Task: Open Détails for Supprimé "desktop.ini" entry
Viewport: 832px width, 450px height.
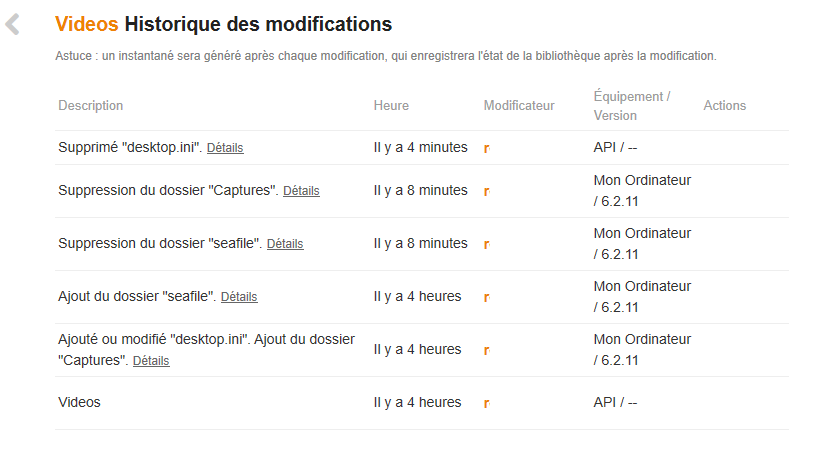Action: click(x=225, y=148)
